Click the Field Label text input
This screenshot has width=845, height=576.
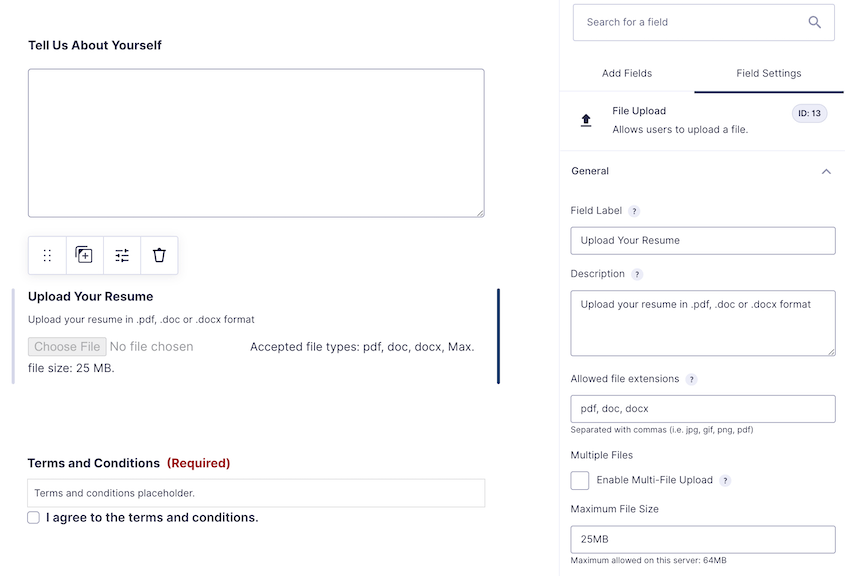[x=702, y=241]
